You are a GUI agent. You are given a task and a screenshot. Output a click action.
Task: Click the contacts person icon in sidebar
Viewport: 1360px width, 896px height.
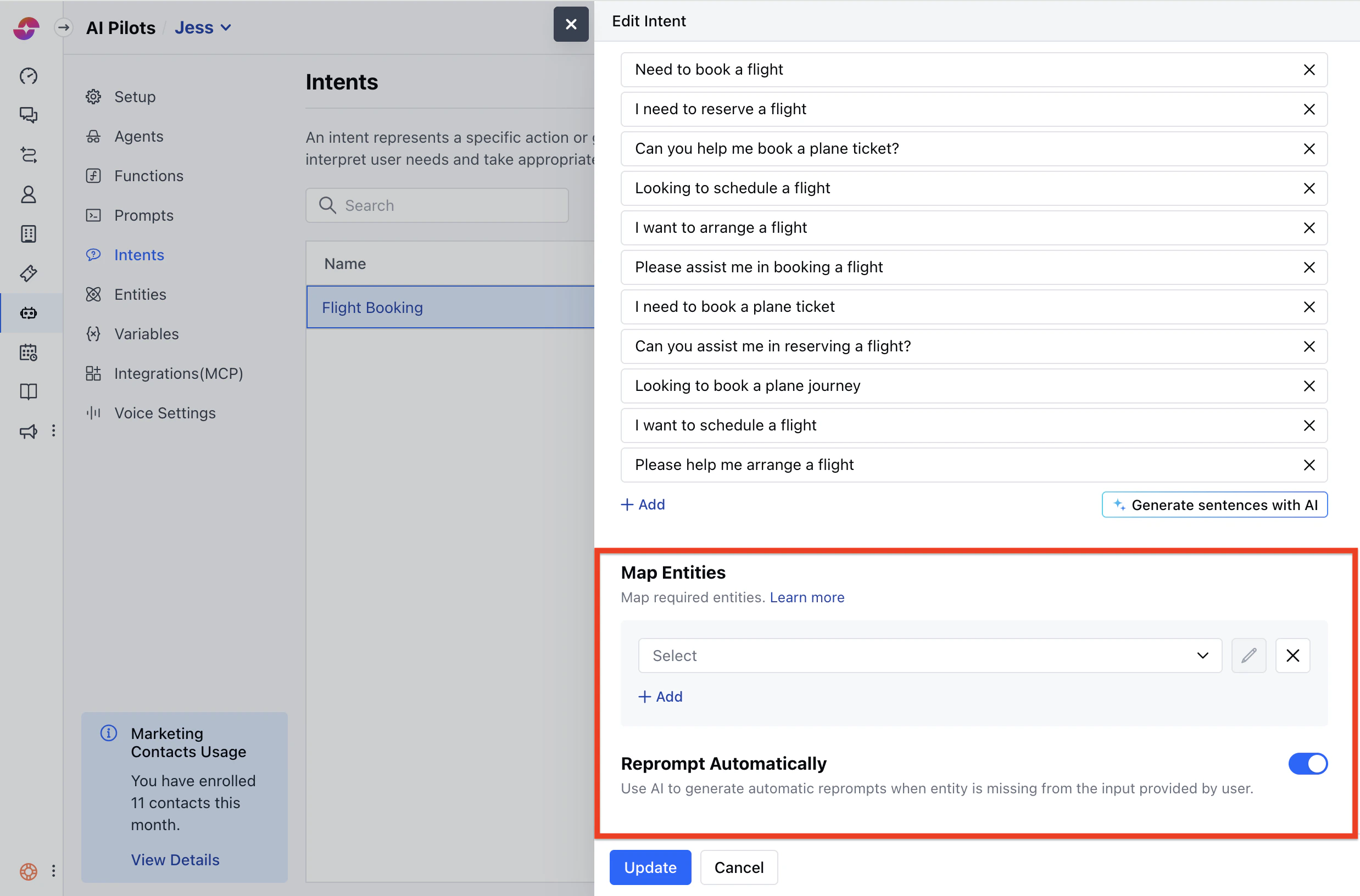point(29,194)
